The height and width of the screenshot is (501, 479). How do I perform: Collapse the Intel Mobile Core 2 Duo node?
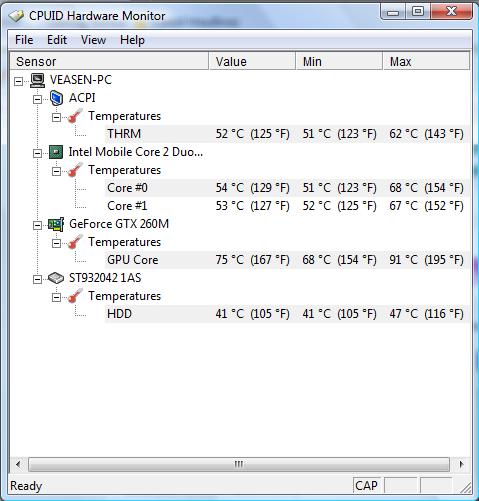[x=37, y=153]
